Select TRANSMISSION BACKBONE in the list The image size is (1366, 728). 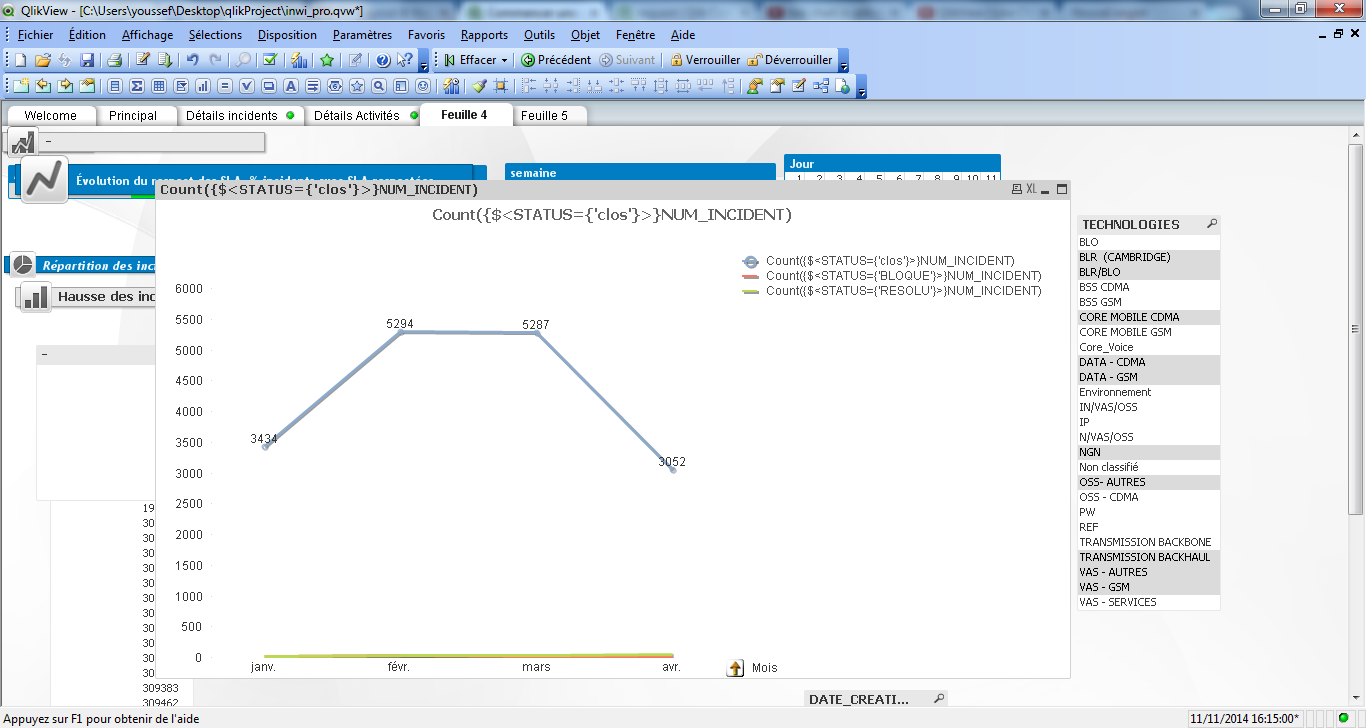click(1149, 542)
